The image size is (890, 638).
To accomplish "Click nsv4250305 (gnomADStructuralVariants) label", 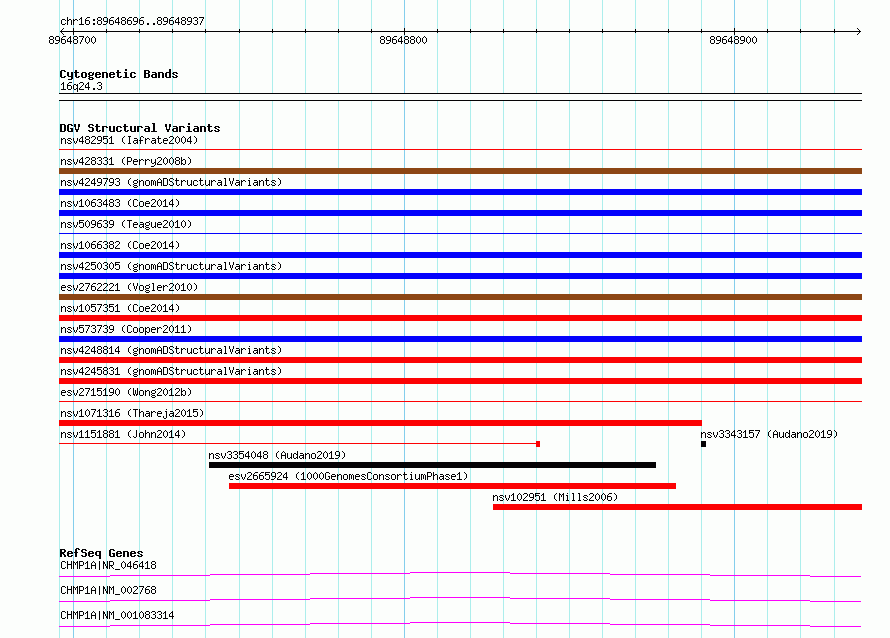I will (x=171, y=266).
